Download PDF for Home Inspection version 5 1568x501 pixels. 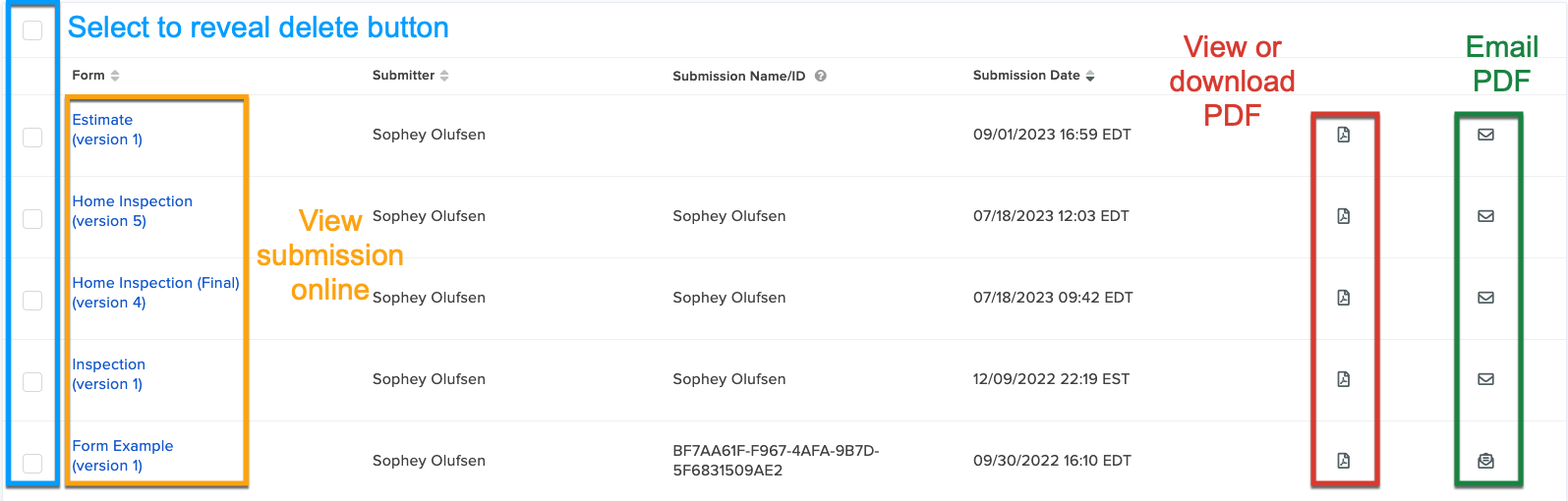click(x=1343, y=216)
